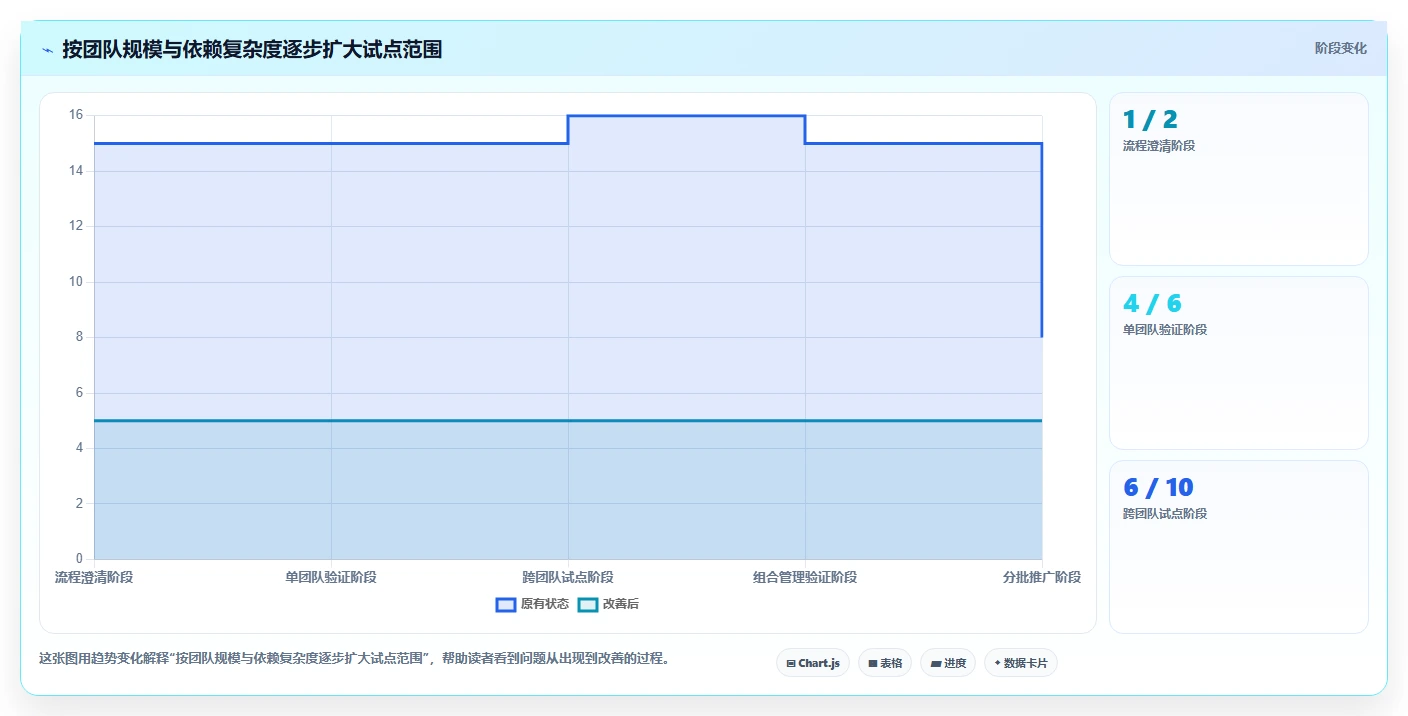1408x716 pixels.
Task: Click the 单团队验证阶段 x-axis label
Action: 331,577
